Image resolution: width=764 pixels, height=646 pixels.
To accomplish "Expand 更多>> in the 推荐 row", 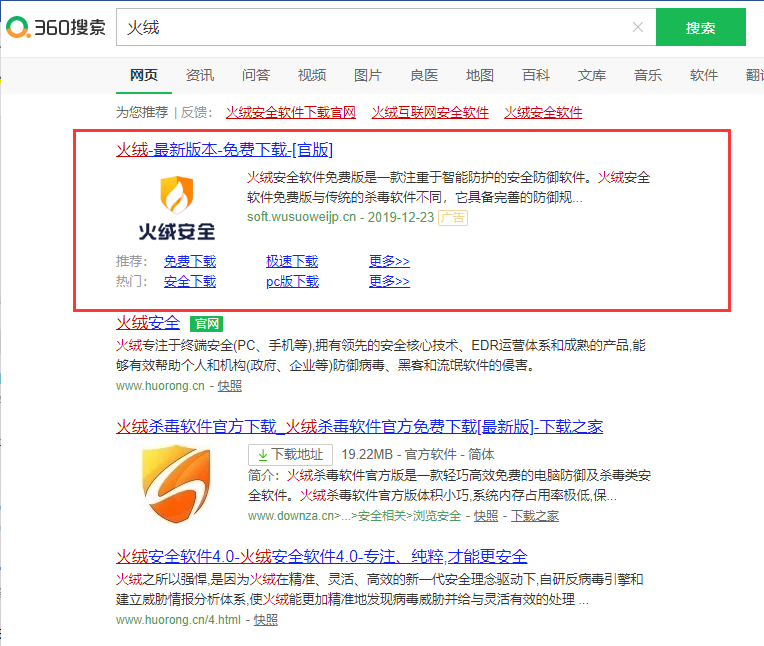I will tap(389, 262).
